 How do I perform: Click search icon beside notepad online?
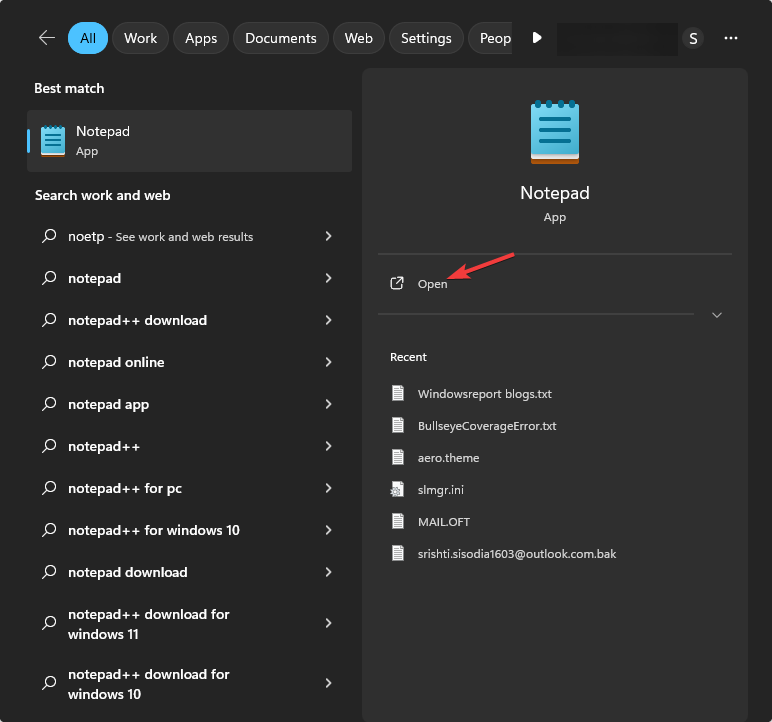49,362
